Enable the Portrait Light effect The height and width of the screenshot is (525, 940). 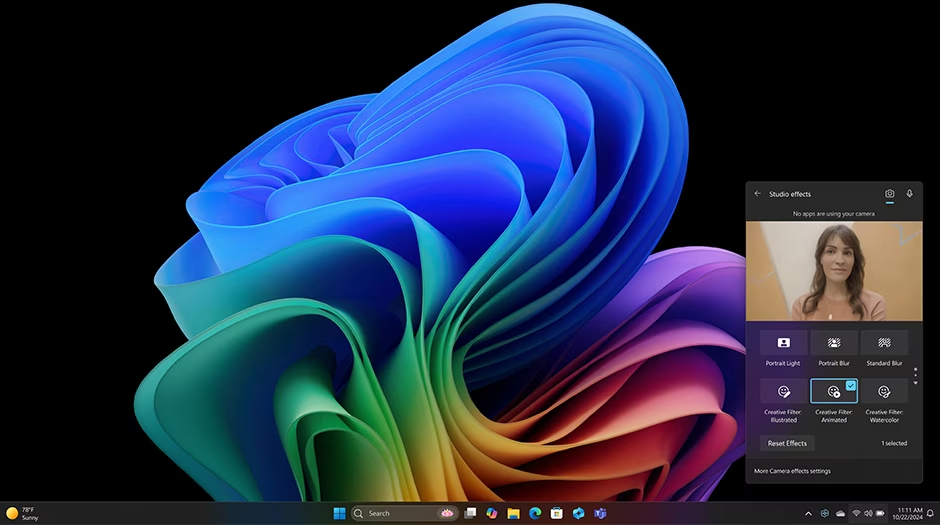click(x=783, y=343)
